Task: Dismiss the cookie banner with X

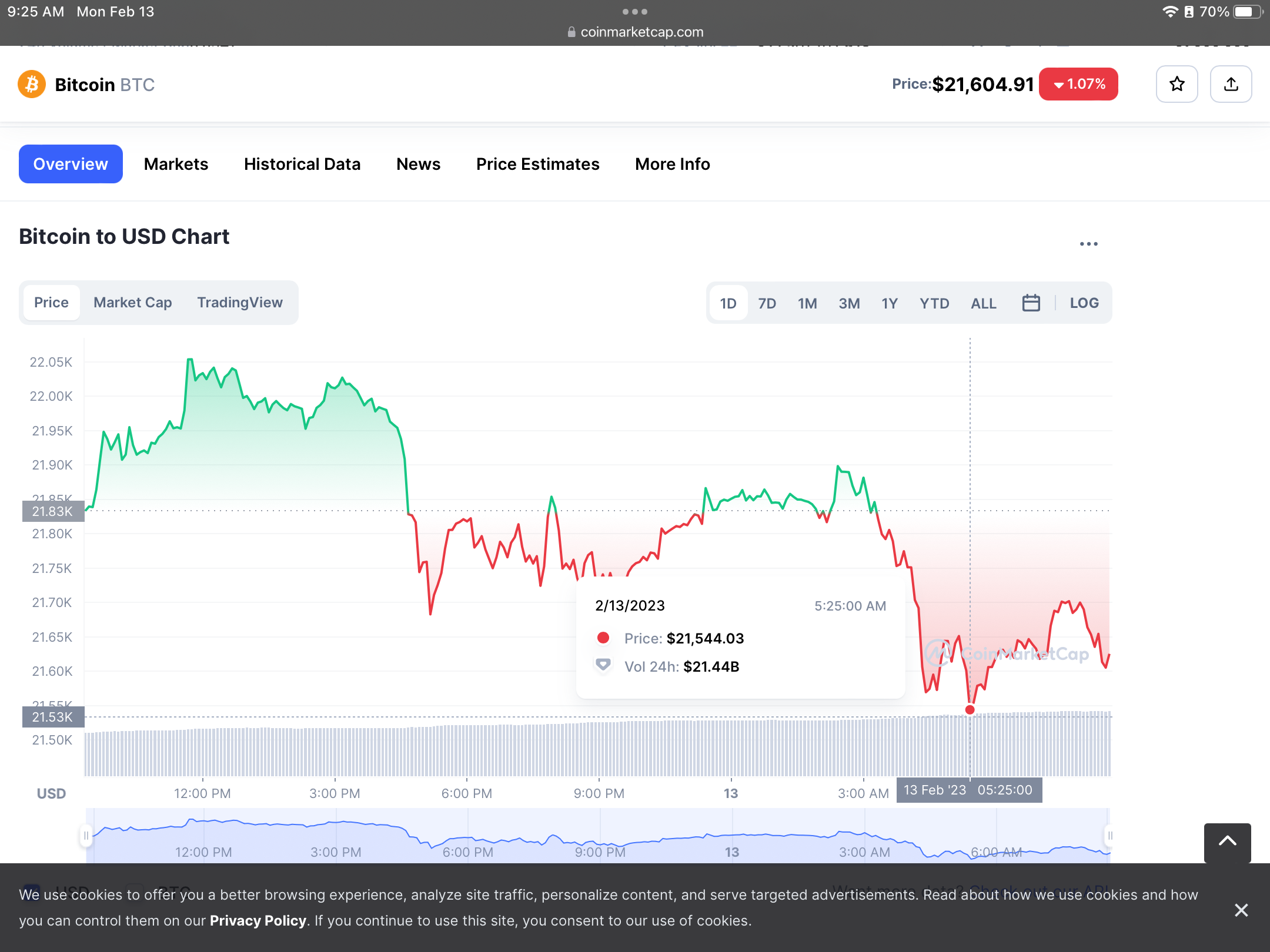Action: (1241, 910)
